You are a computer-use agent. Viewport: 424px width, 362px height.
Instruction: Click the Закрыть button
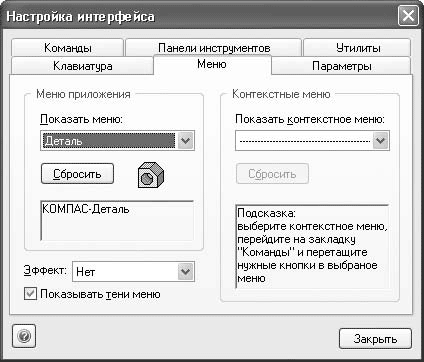375,339
